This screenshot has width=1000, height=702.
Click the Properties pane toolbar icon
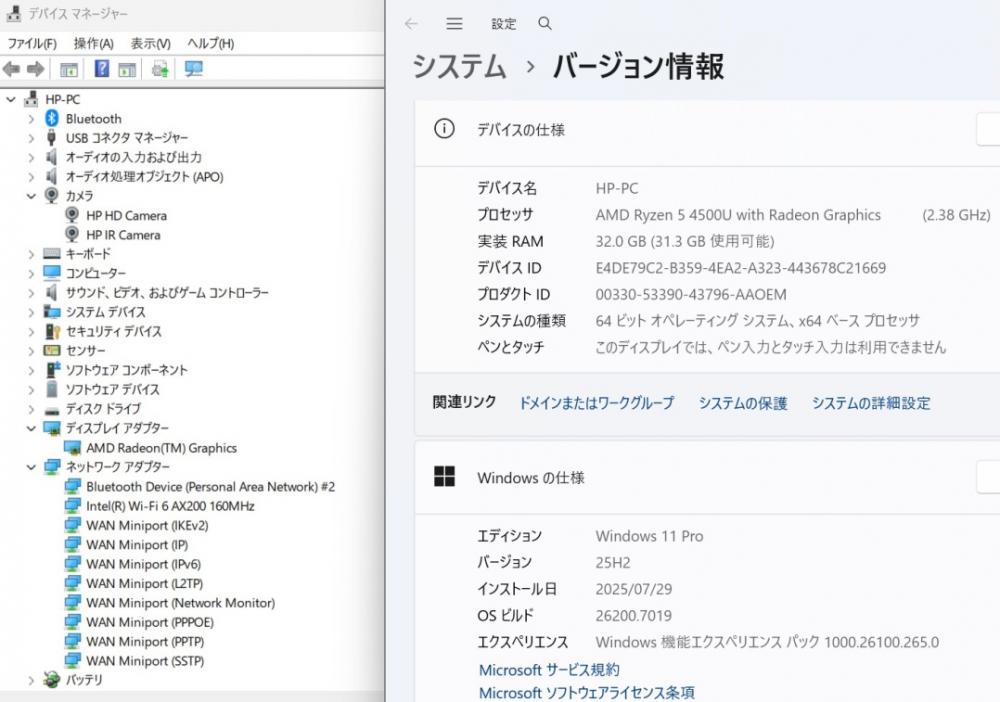tap(127, 69)
